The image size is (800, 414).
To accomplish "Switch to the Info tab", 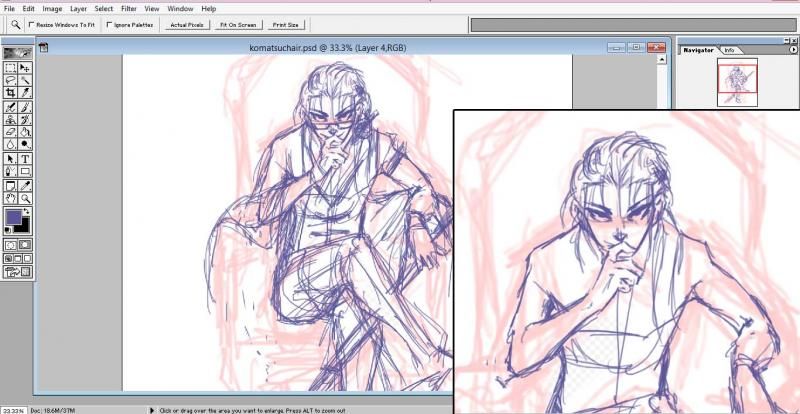I will (729, 49).
